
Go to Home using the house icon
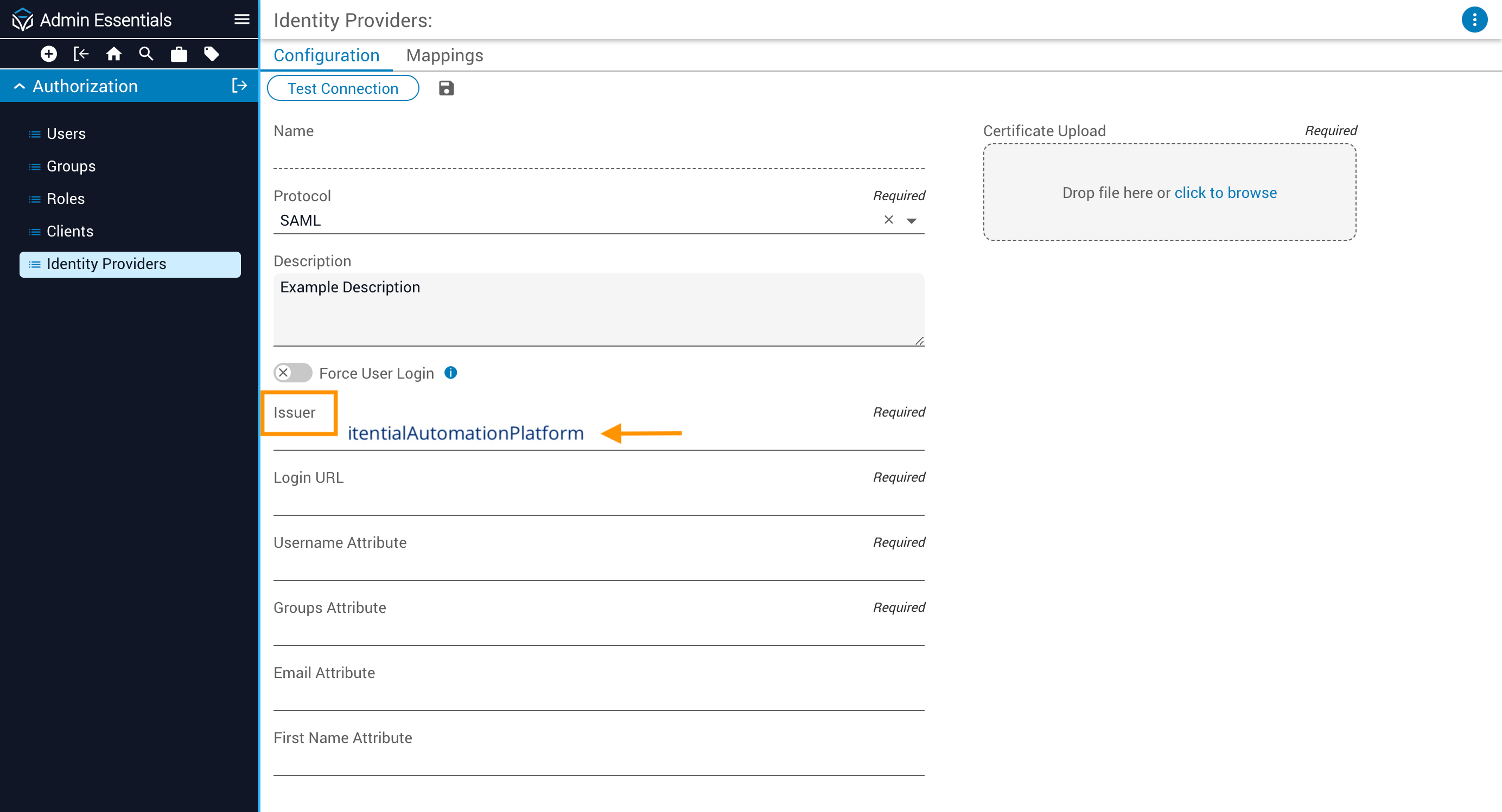click(114, 54)
